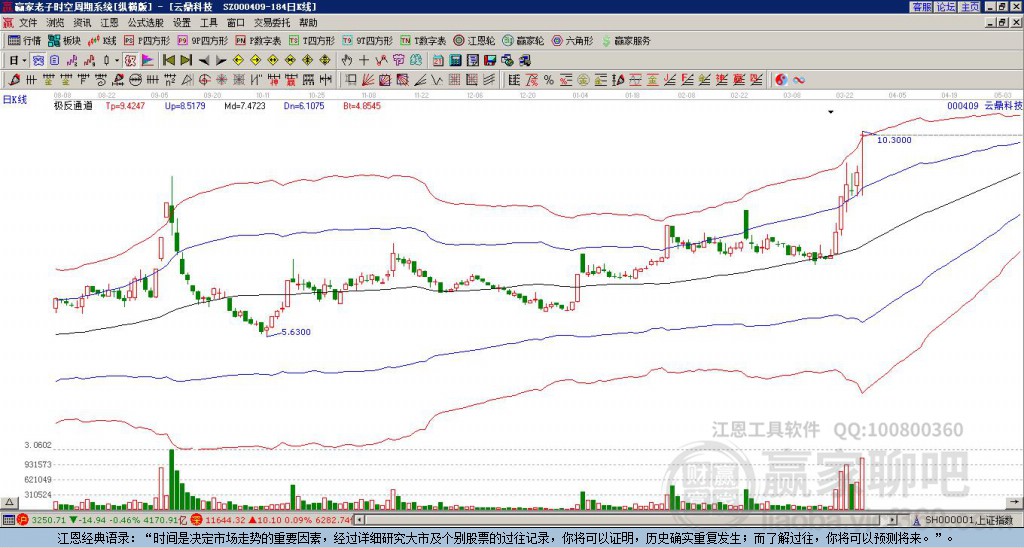Open the 板块 sector view
The image size is (1024, 548).
(64, 40)
